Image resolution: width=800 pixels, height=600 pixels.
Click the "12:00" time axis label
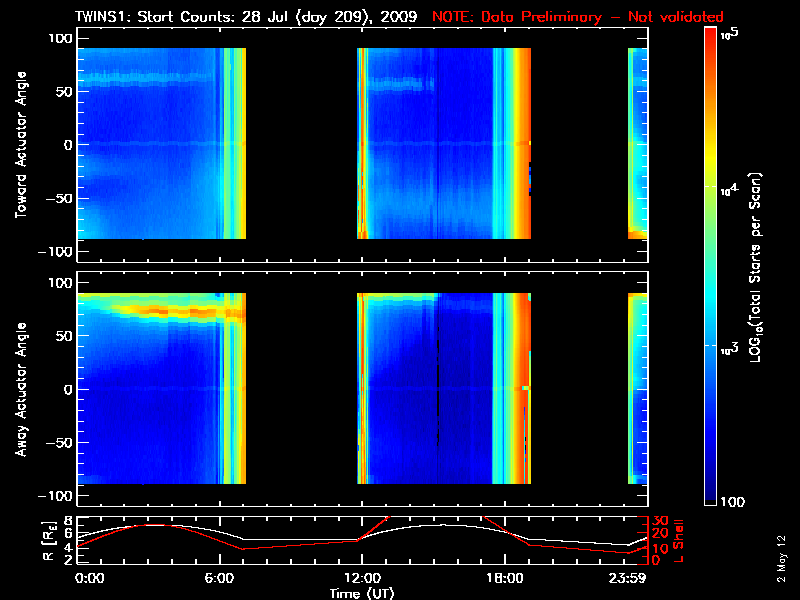362,578
